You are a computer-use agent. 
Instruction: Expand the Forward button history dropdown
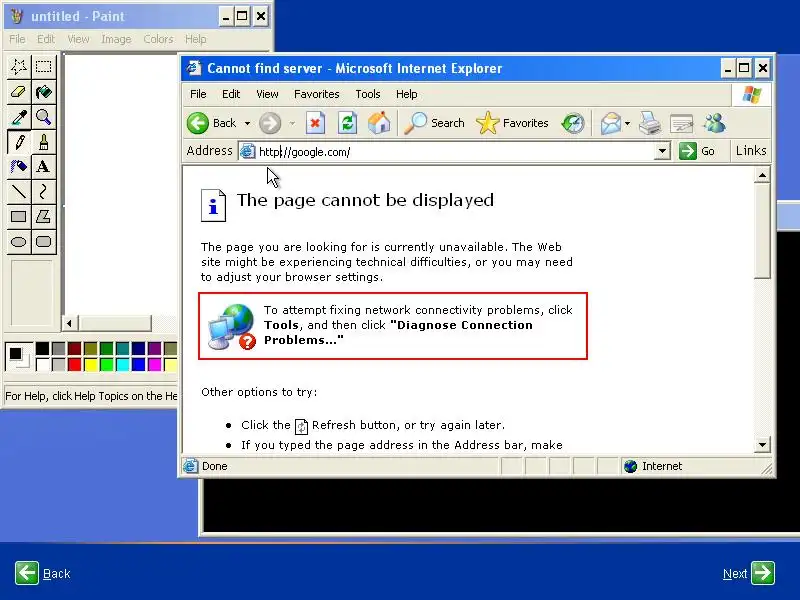(x=292, y=123)
